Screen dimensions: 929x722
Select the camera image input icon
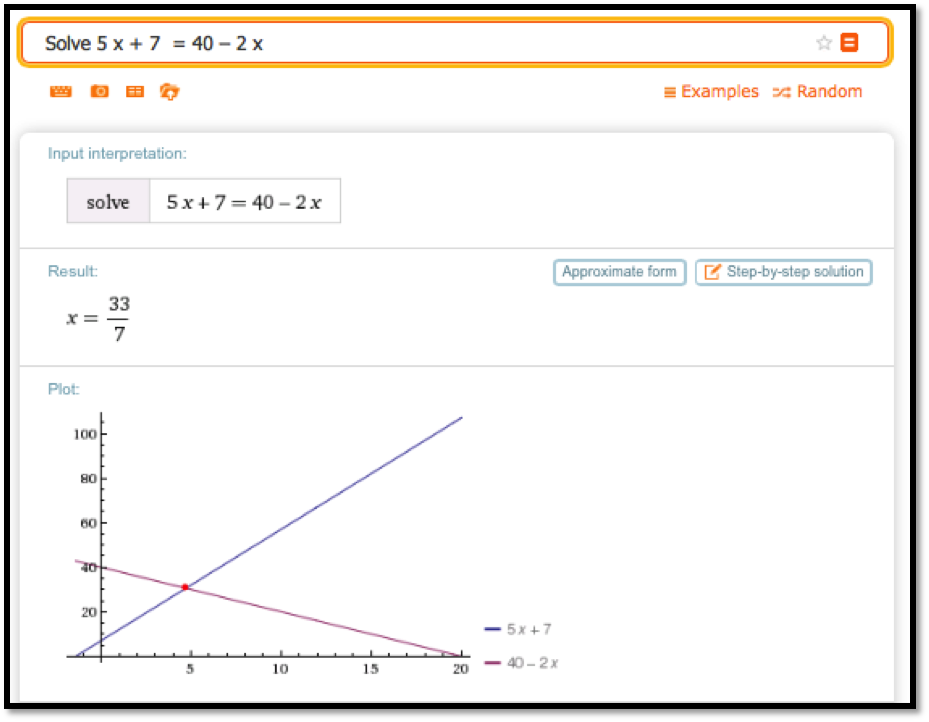pos(99,92)
